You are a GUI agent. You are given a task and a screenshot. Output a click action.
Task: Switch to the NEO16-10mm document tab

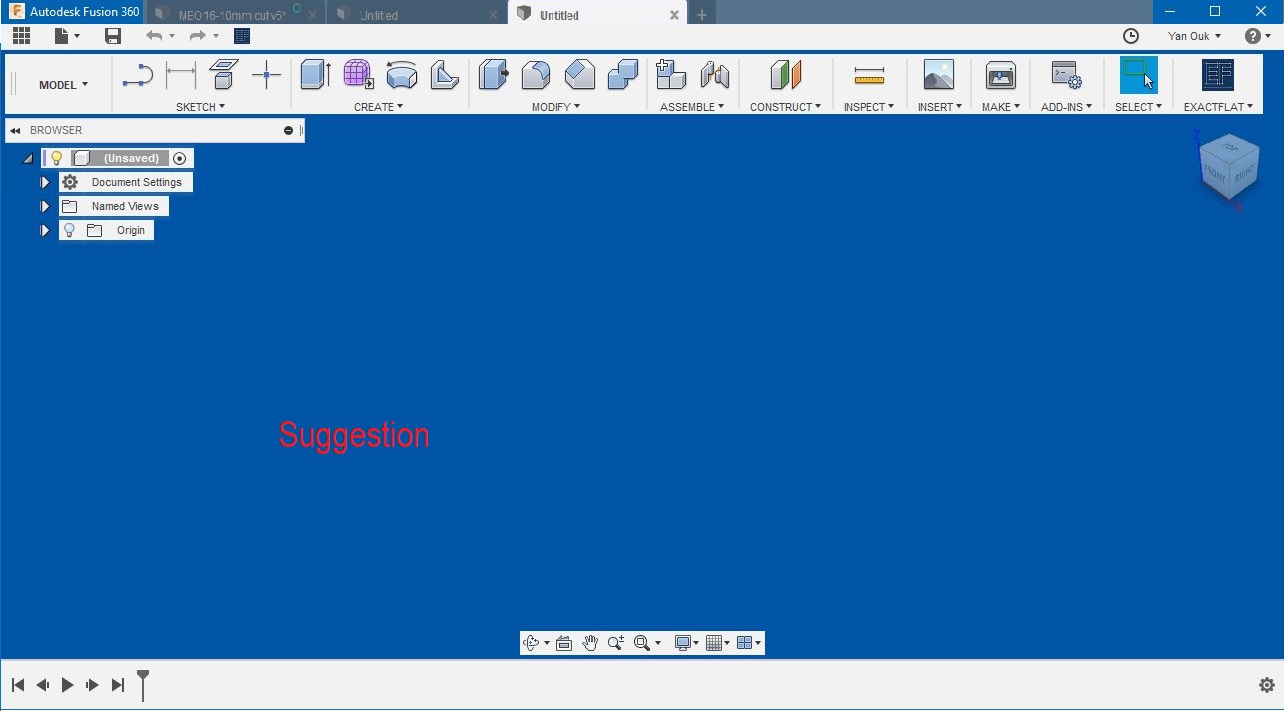(x=232, y=15)
